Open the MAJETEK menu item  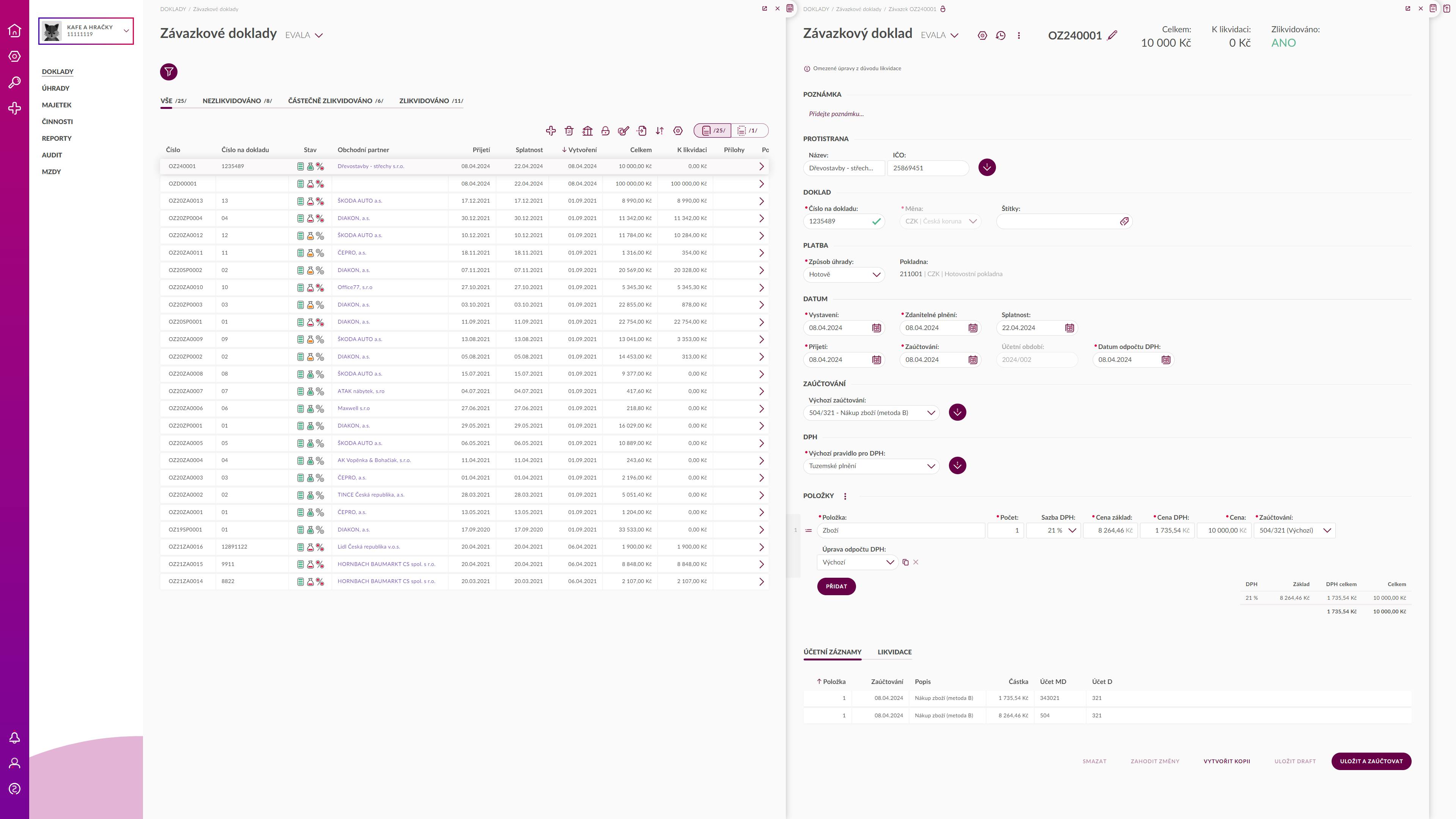tap(57, 105)
